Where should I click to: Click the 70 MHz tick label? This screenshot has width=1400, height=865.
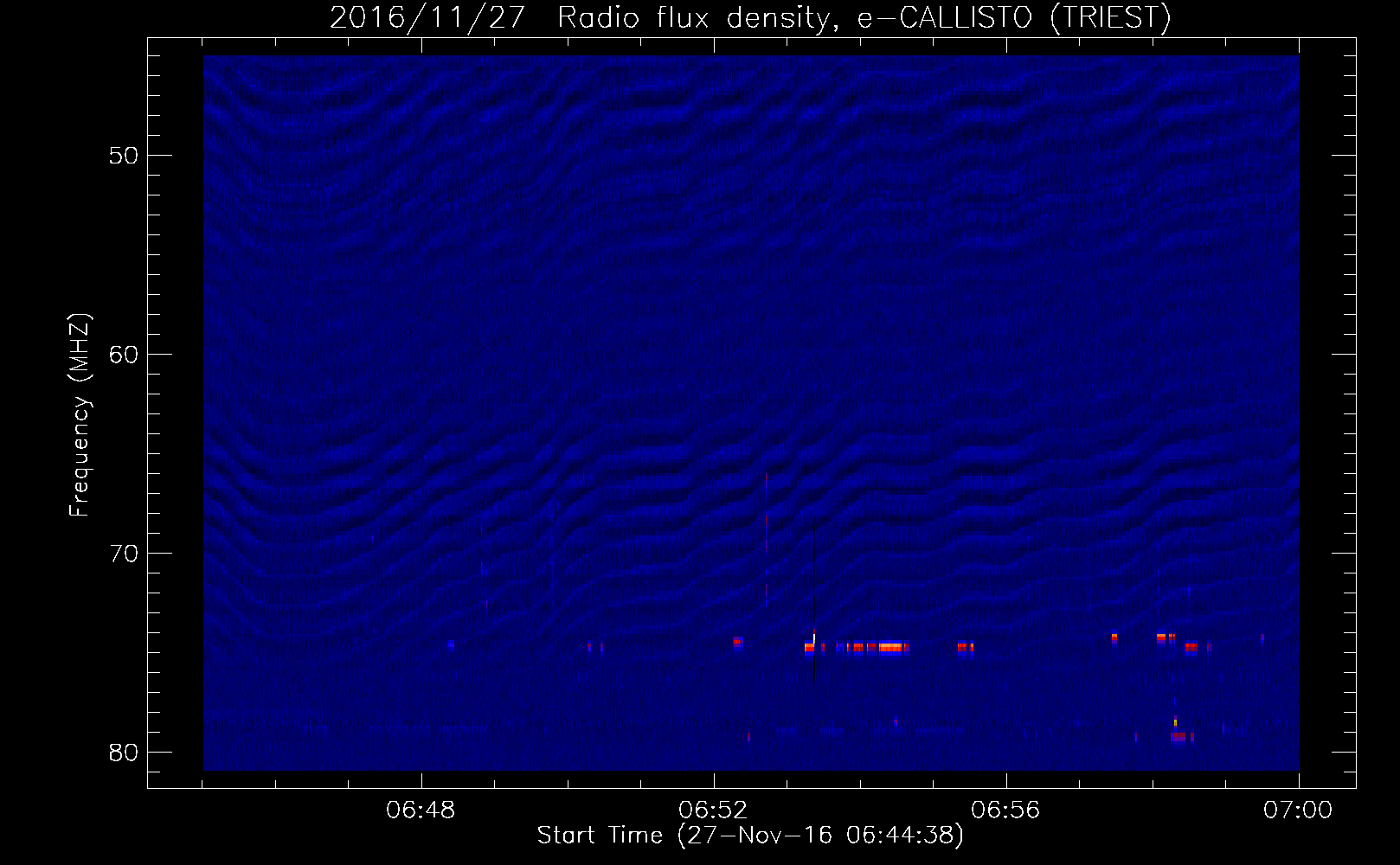[124, 554]
